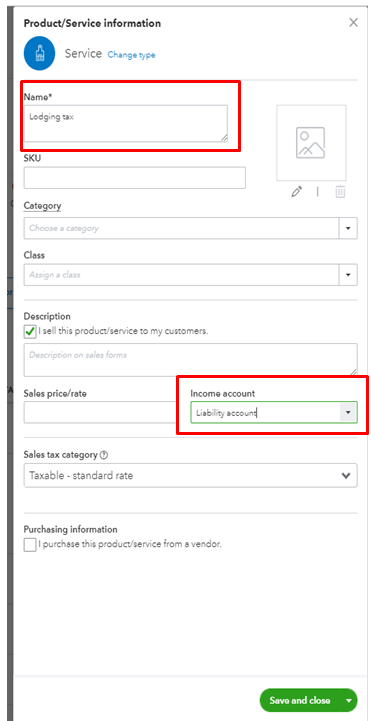Image resolution: width=371 pixels, height=721 pixels.
Task: Click the blue Service type icon
Action: pyautogui.click(x=40, y=53)
